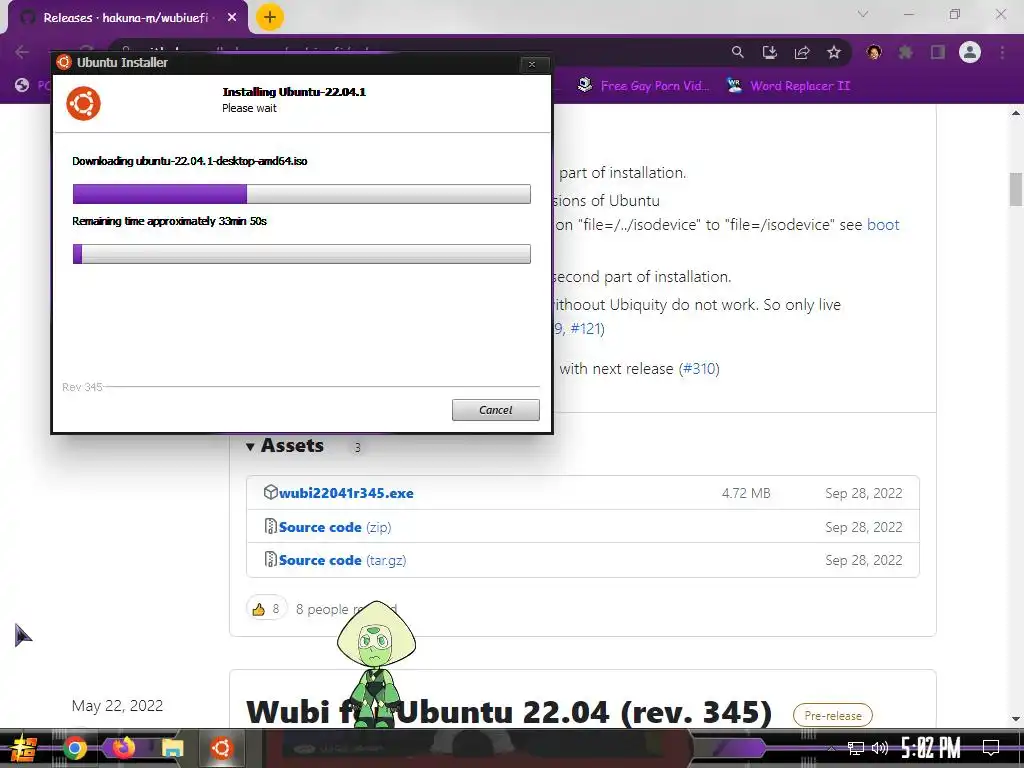Open the volume icon in system tray
Viewport: 1024px width, 768px height.
pos(880,748)
